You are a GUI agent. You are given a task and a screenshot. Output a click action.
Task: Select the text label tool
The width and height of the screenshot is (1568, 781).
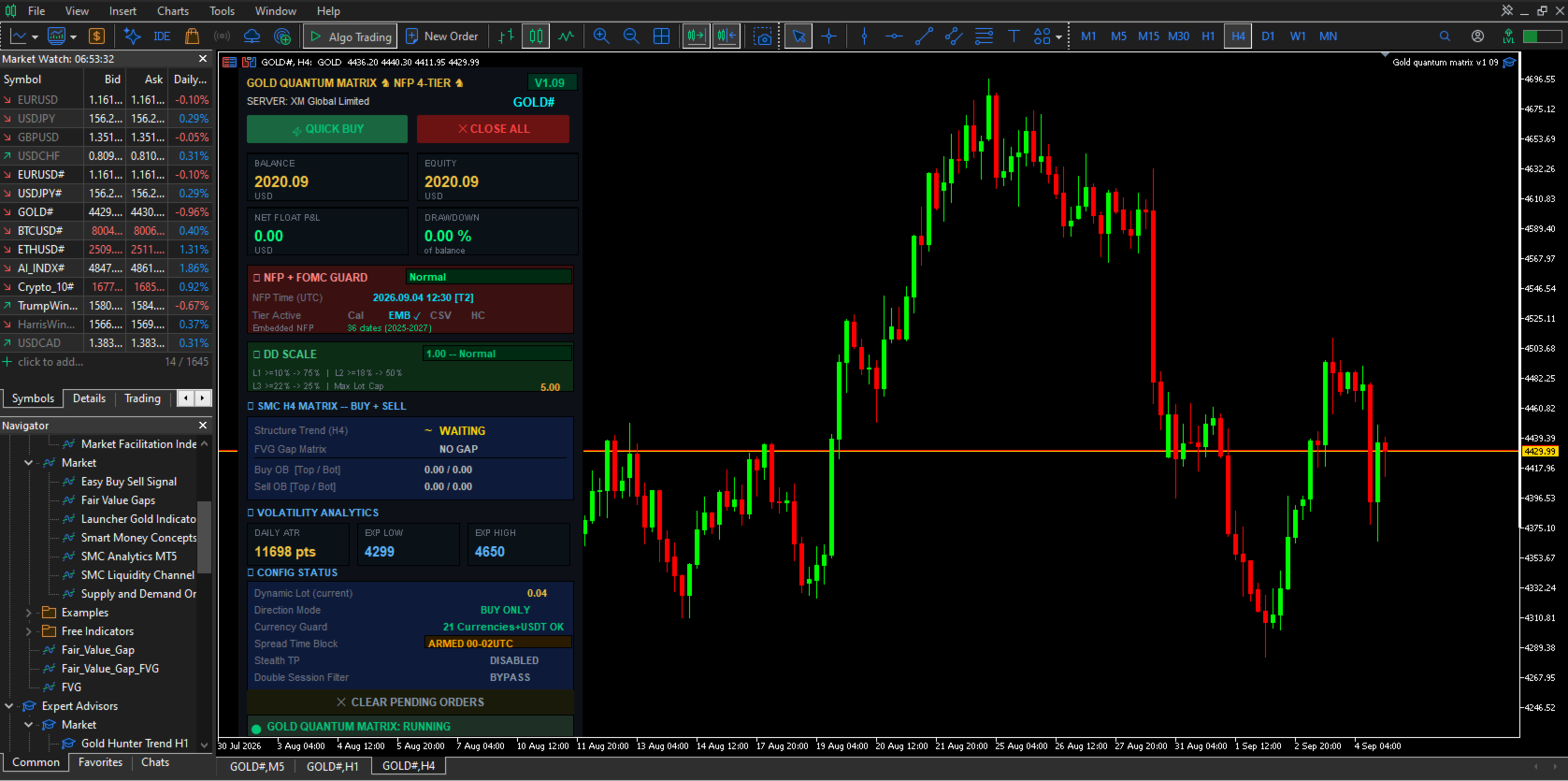(x=1014, y=36)
